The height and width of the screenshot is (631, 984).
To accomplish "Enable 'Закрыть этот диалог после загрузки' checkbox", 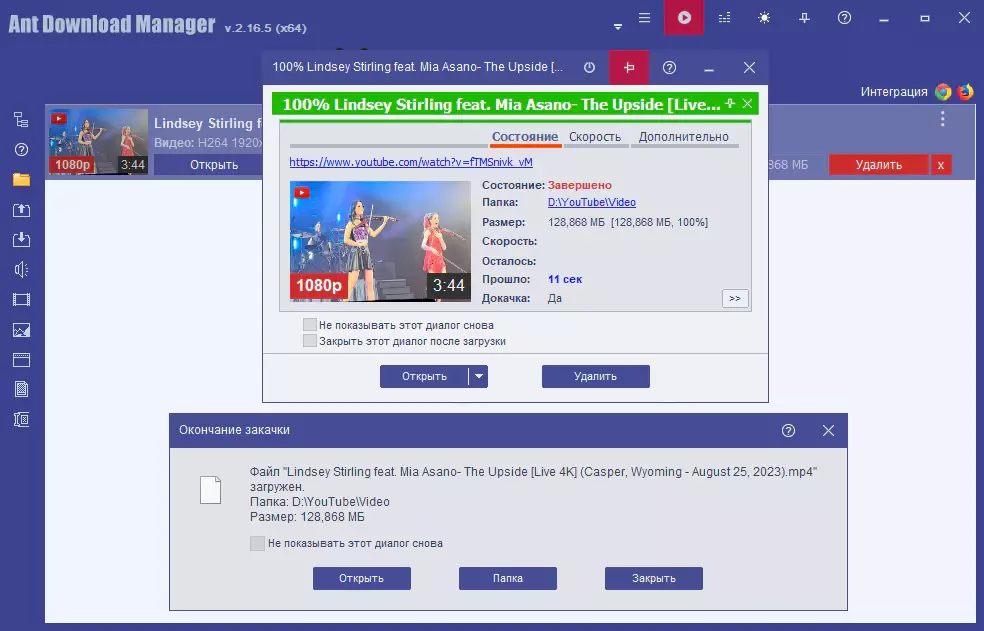I will point(310,341).
